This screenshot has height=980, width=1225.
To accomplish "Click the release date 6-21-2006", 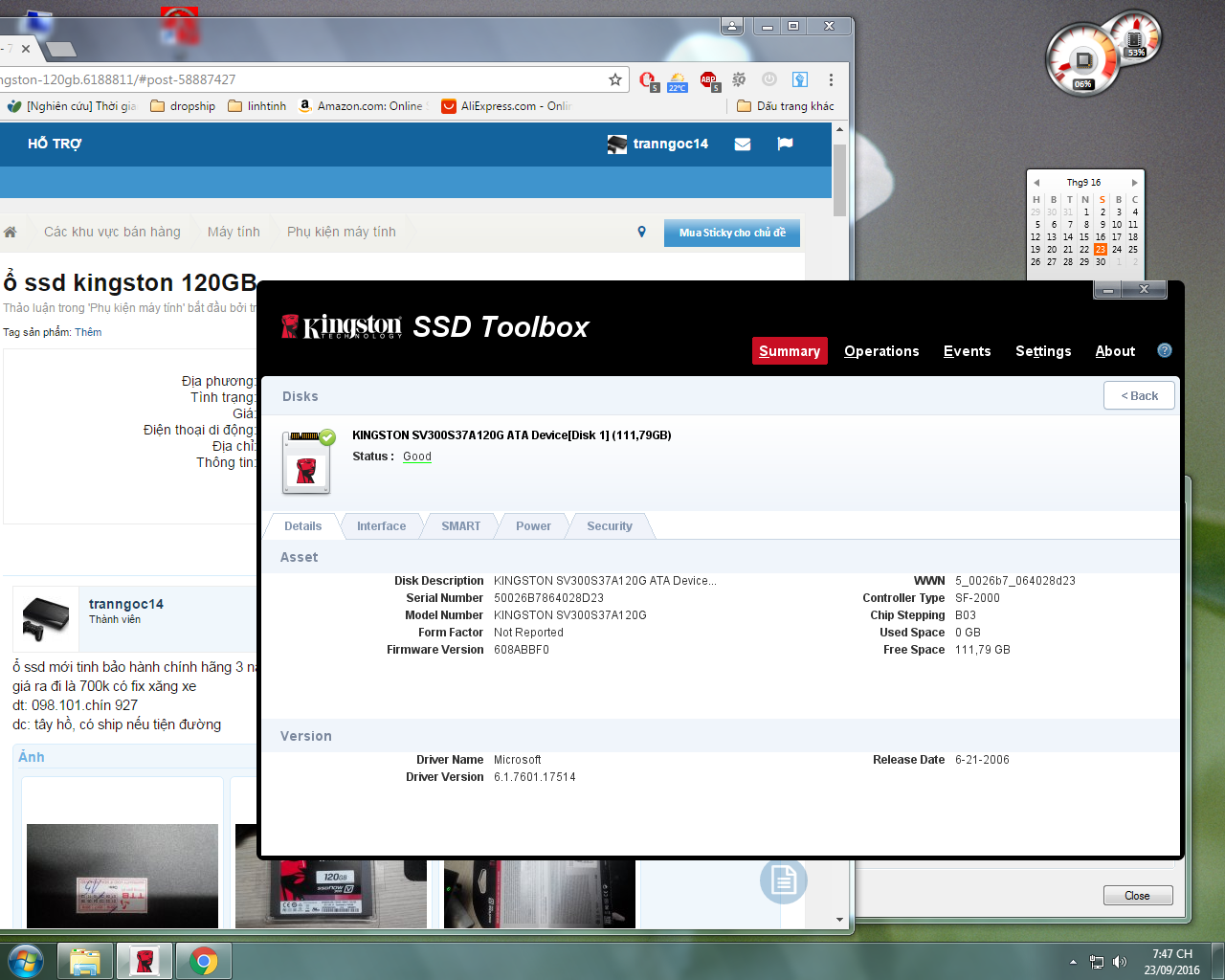I will click(x=982, y=760).
